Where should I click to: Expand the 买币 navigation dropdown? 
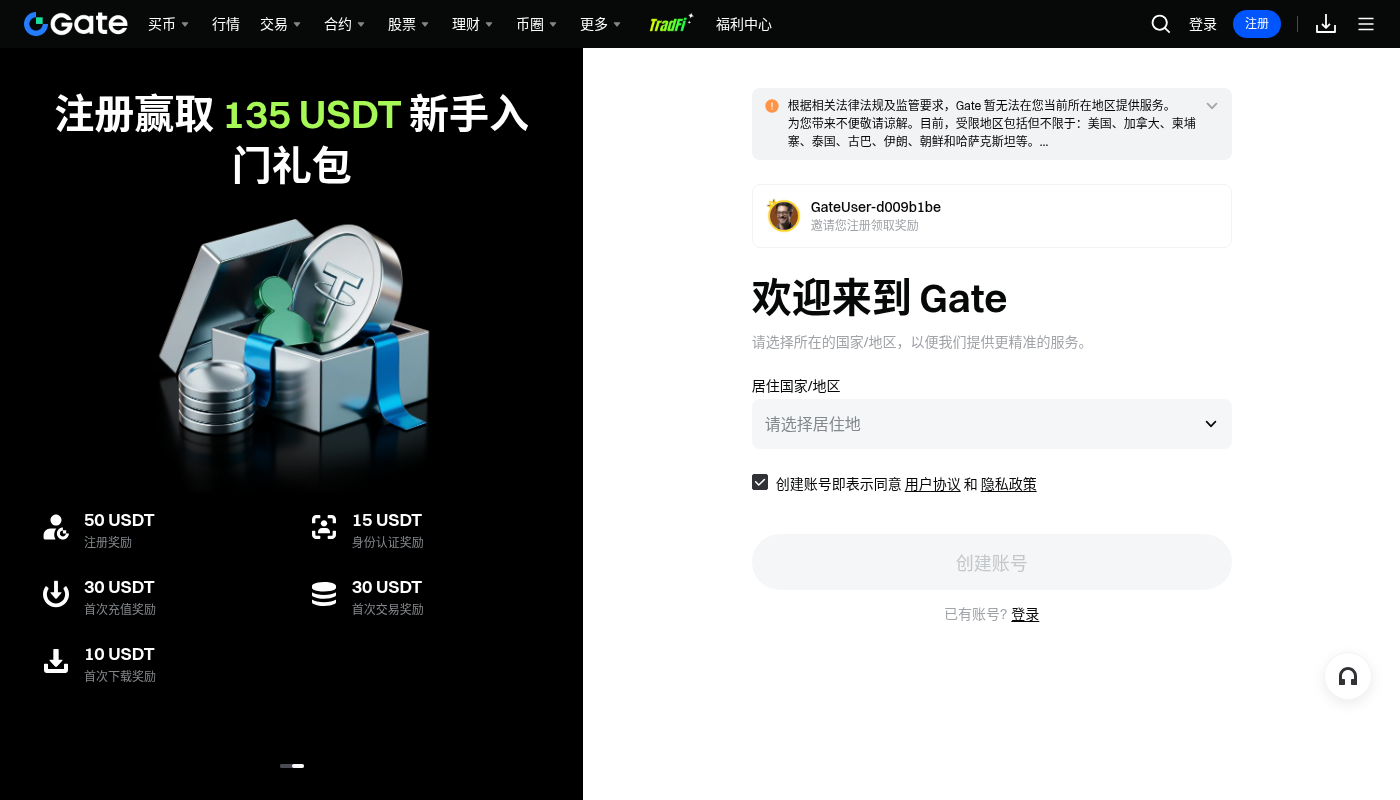point(168,24)
